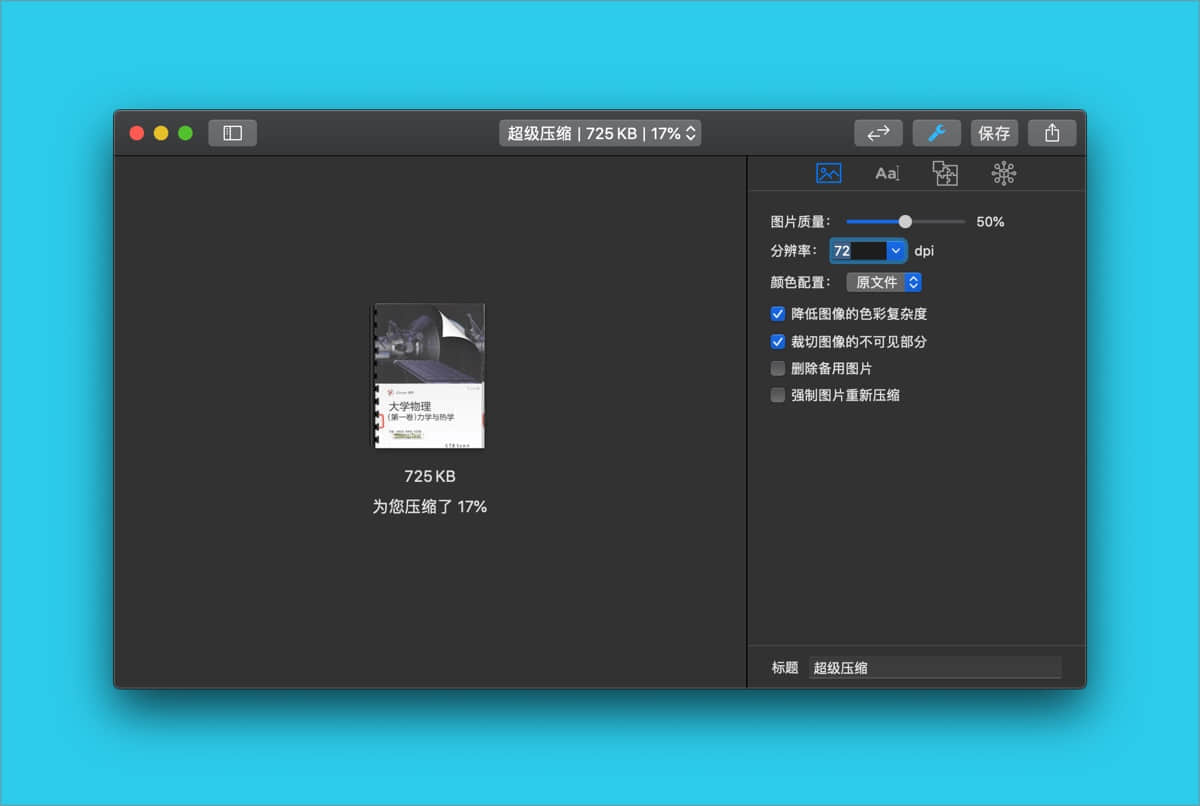
Task: Enable 强制图片重新压缩 checkbox
Action: tap(778, 395)
